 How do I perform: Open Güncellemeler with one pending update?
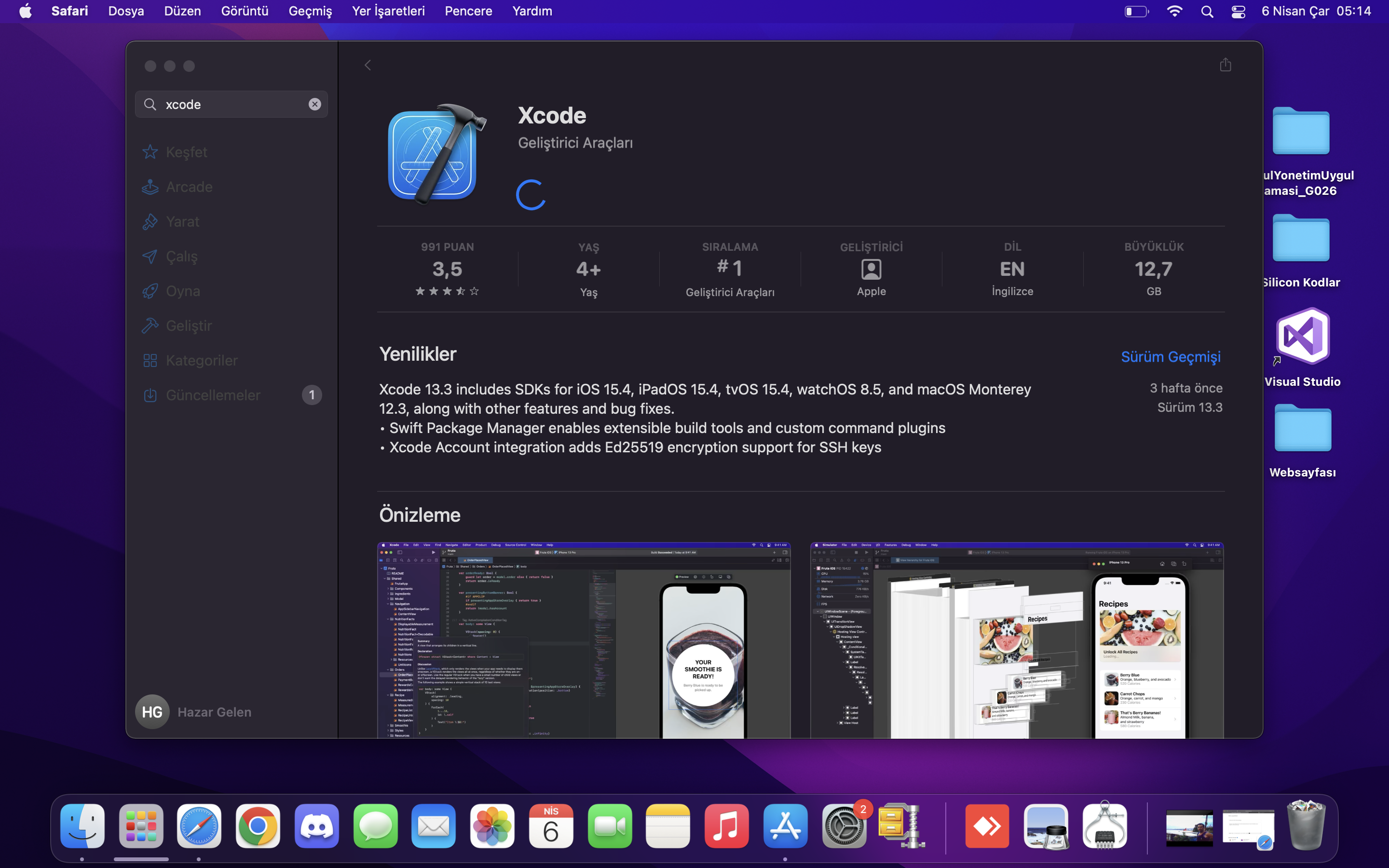[x=213, y=395]
